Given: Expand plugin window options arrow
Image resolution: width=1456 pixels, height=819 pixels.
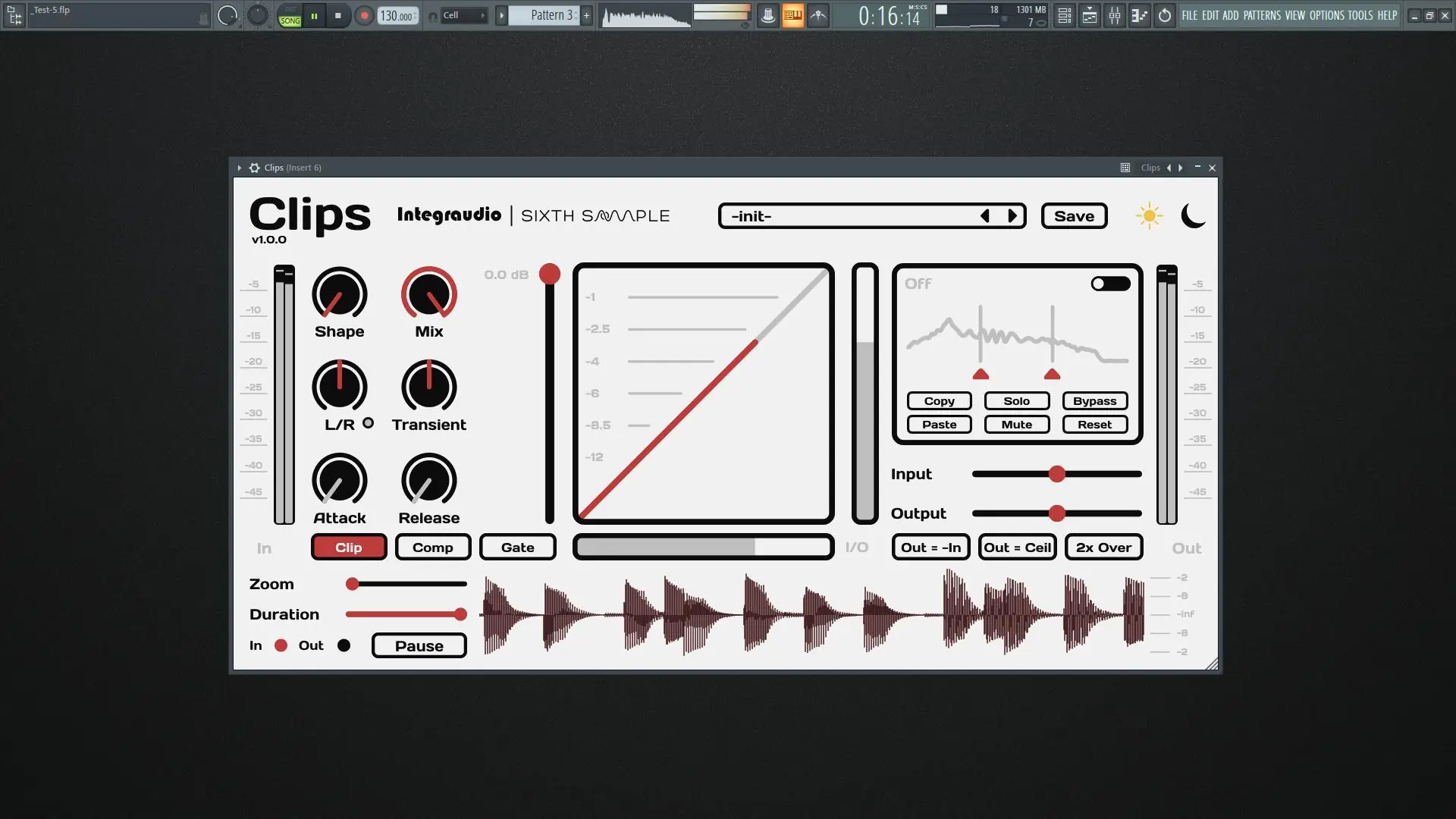Looking at the screenshot, I should tap(239, 168).
